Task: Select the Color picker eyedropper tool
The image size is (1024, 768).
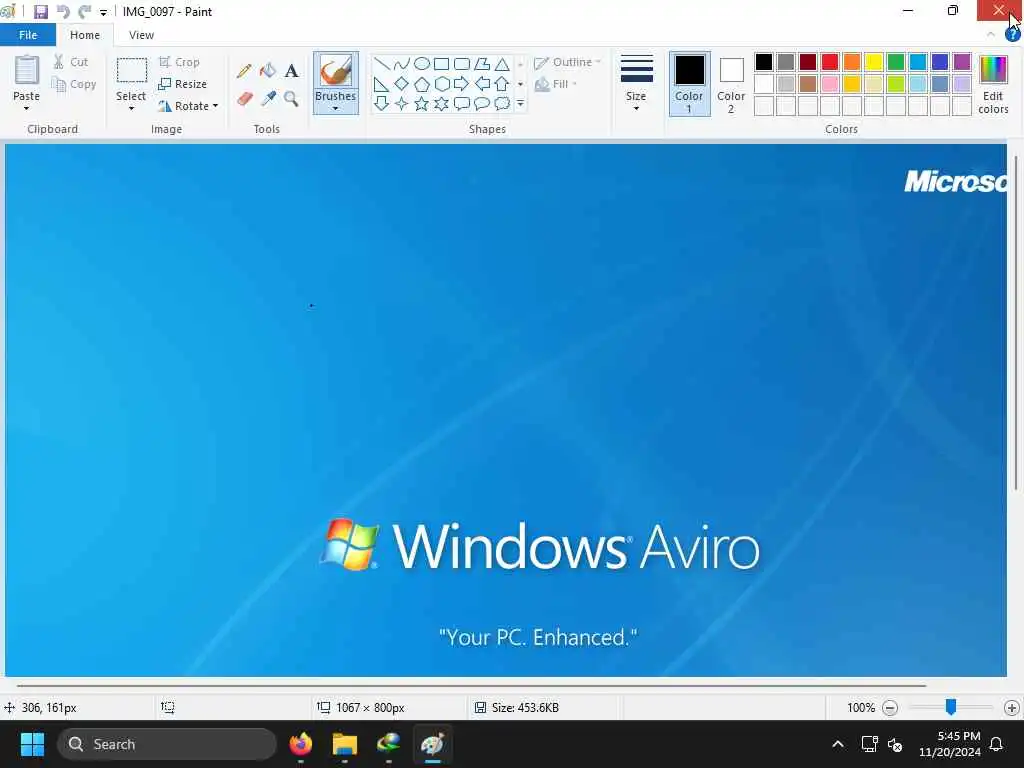Action: point(268,99)
